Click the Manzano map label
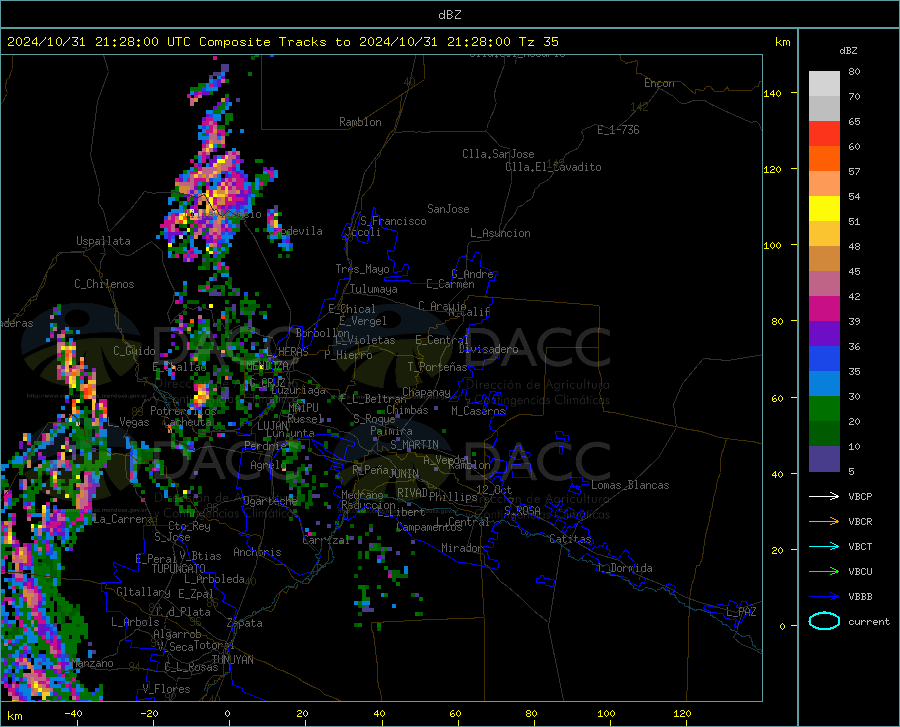 92,663
